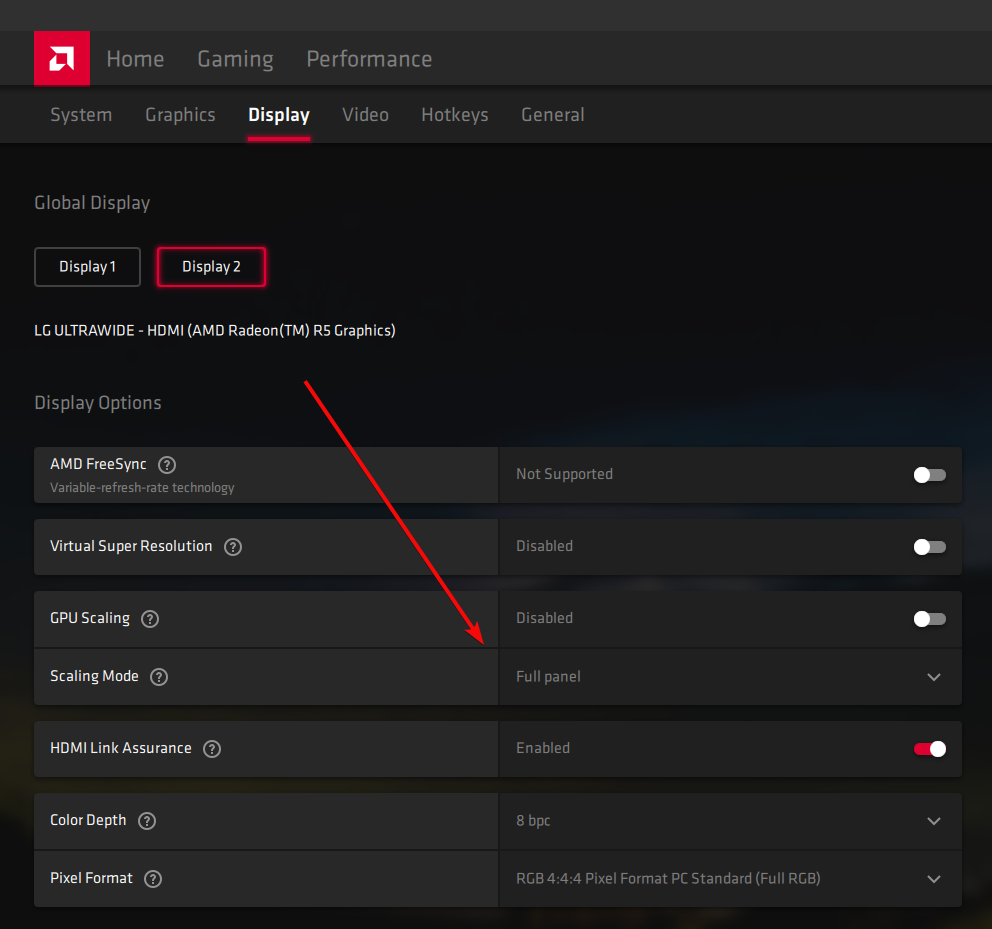Expand Pixel Format RGB 4:4:4 dropdown

(x=730, y=879)
